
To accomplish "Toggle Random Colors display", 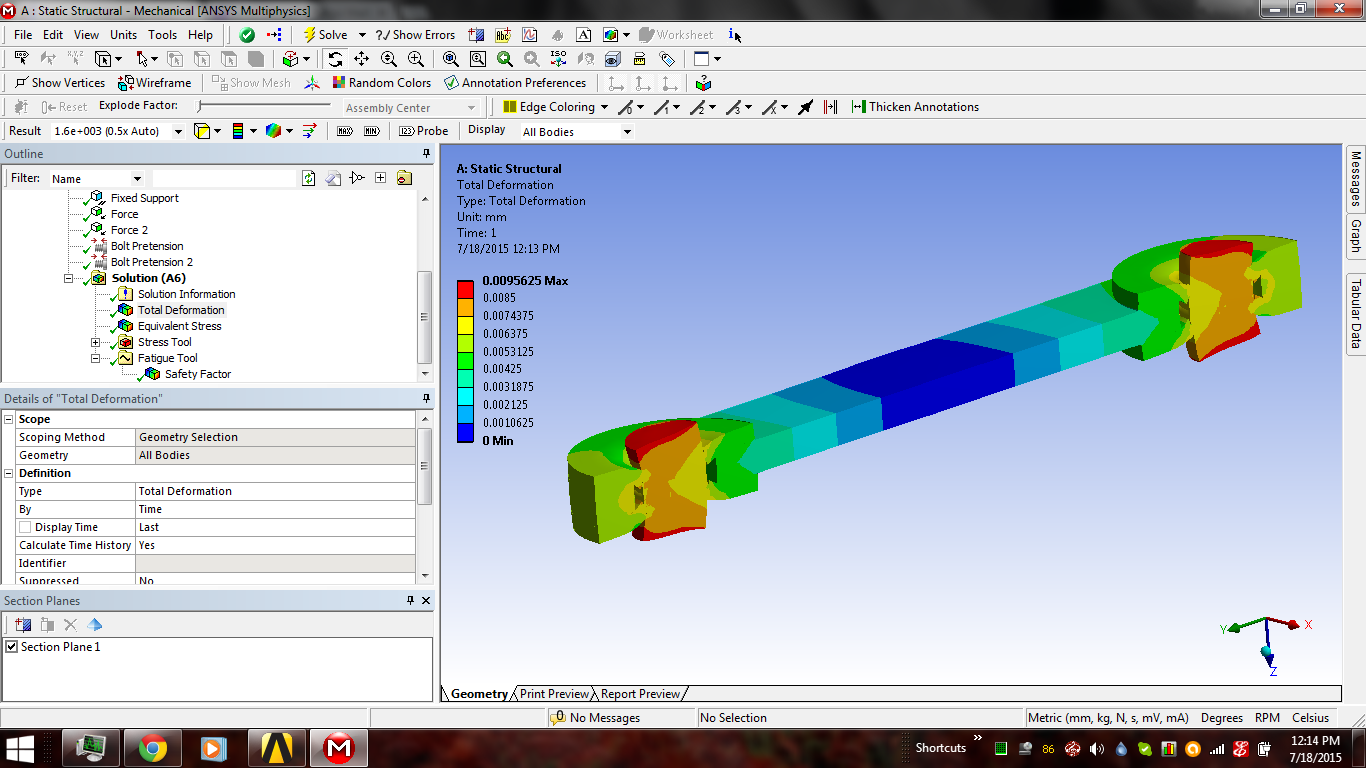I will (381, 83).
